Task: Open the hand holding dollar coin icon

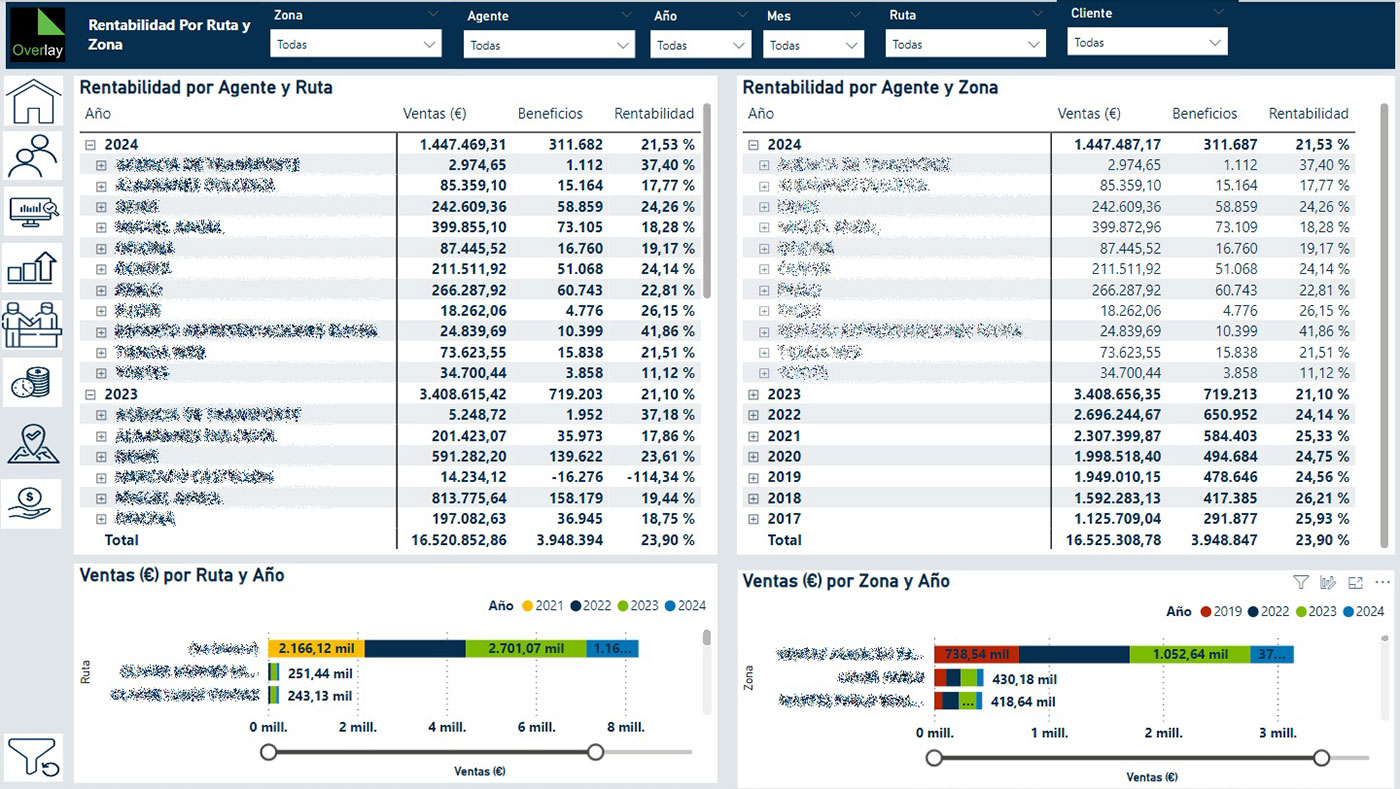Action: 33,503
